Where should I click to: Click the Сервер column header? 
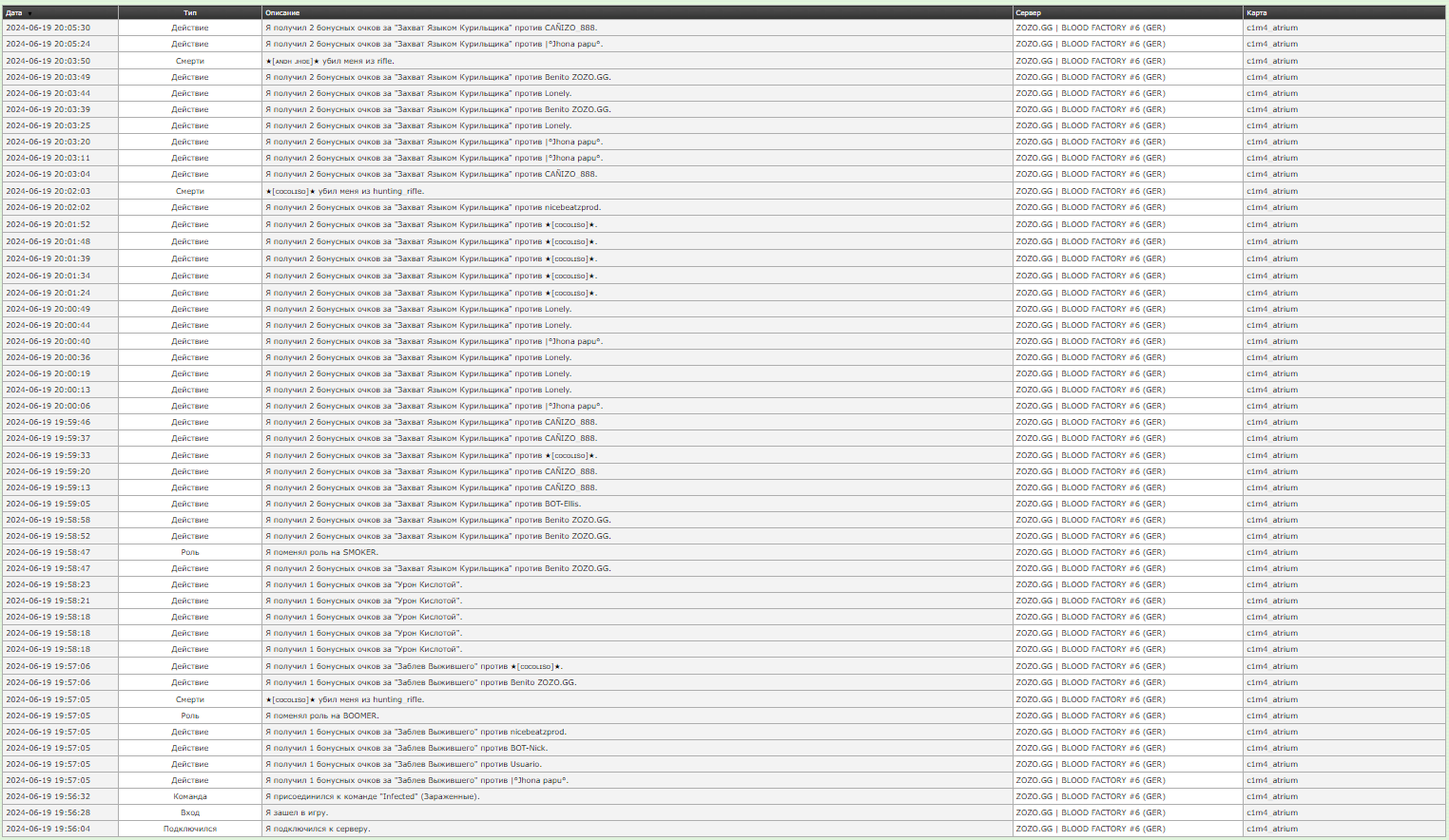coord(1028,13)
